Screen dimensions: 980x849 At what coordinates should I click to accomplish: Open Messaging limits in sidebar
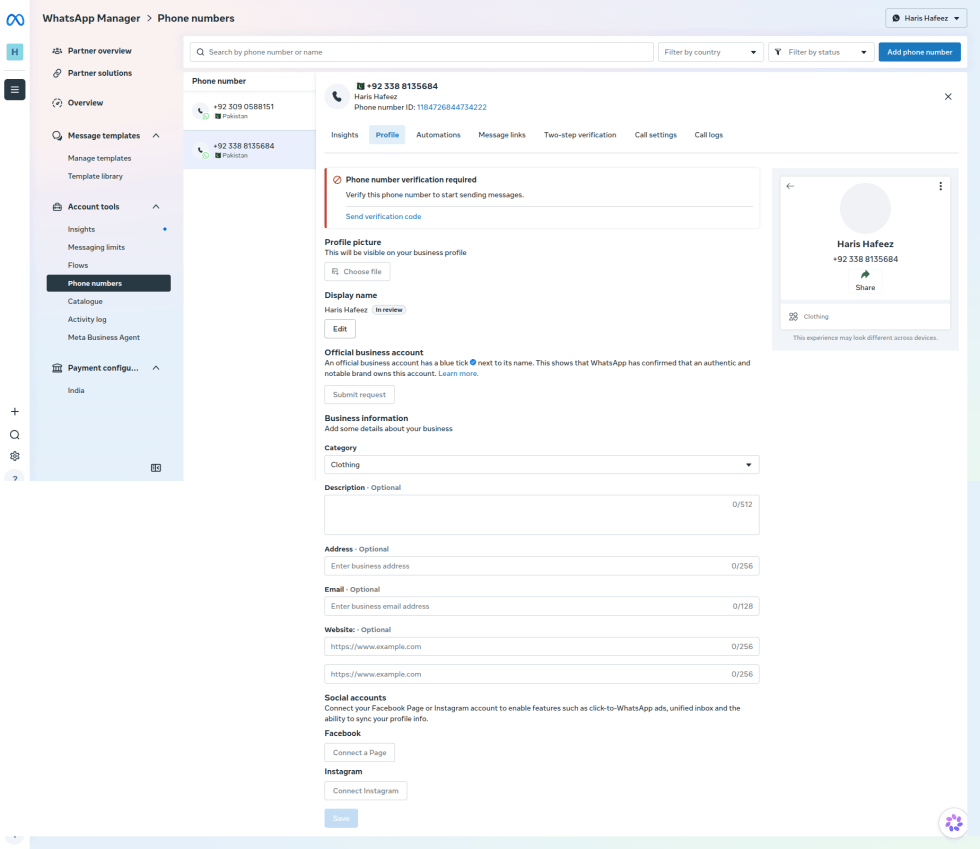click(96, 248)
